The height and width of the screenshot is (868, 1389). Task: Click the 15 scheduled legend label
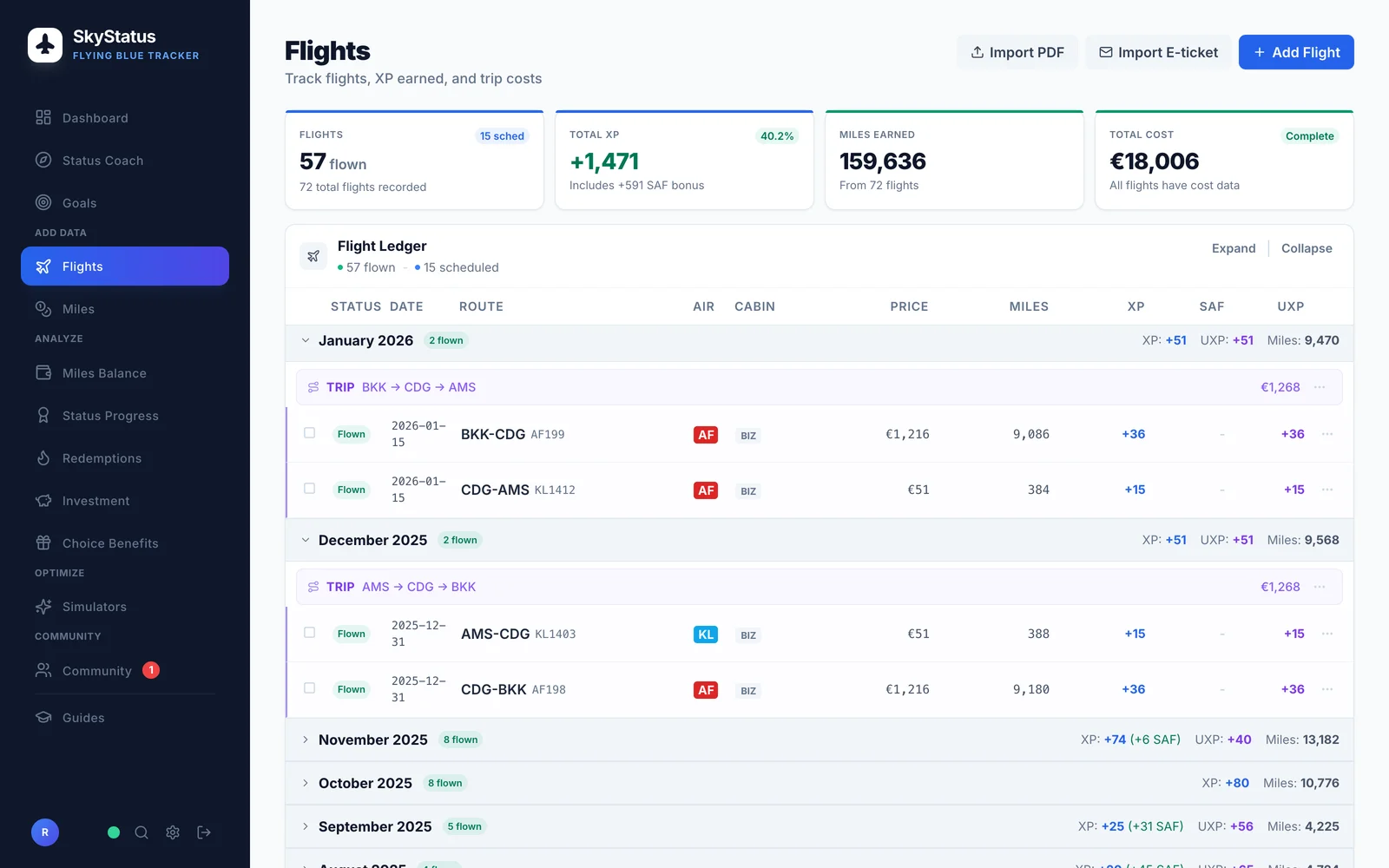(x=461, y=267)
